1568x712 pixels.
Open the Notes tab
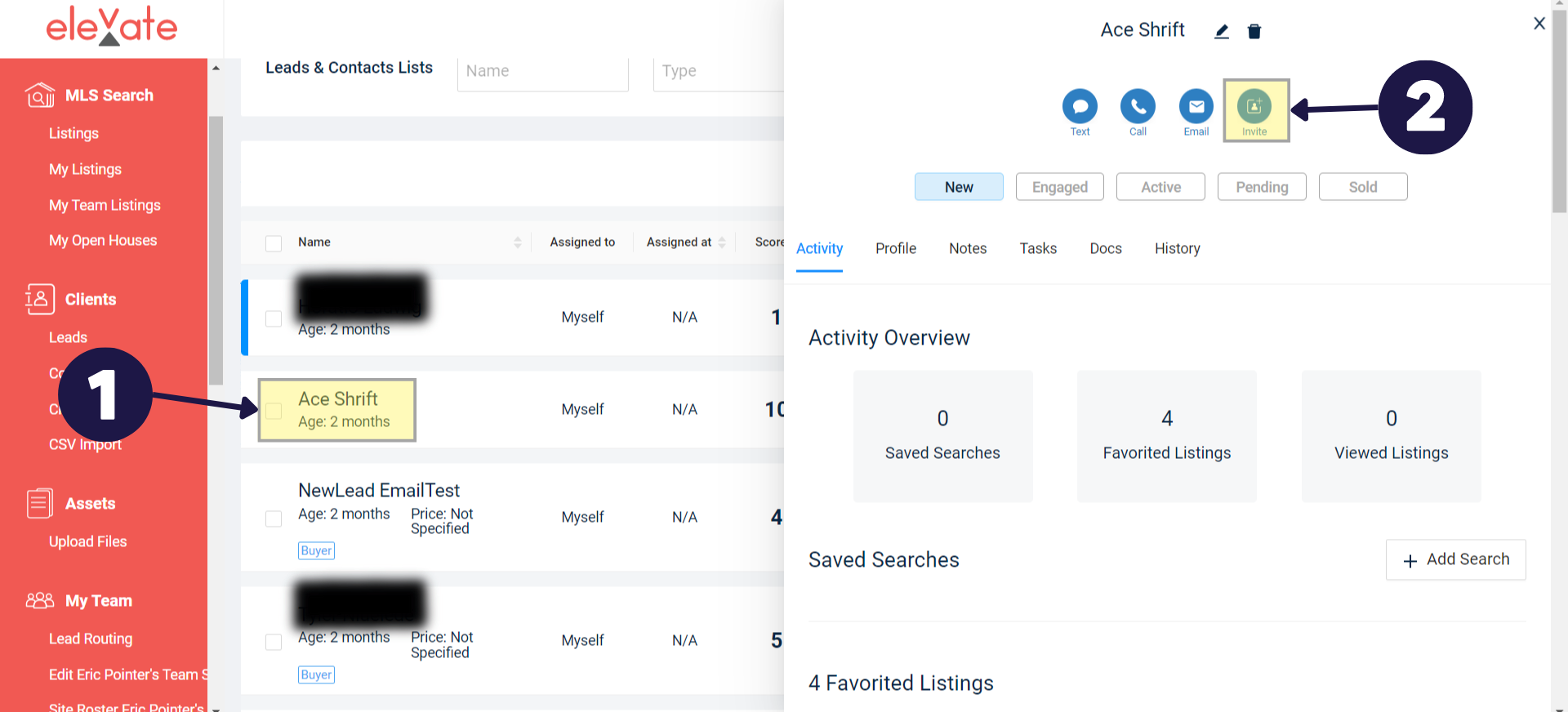pos(968,248)
